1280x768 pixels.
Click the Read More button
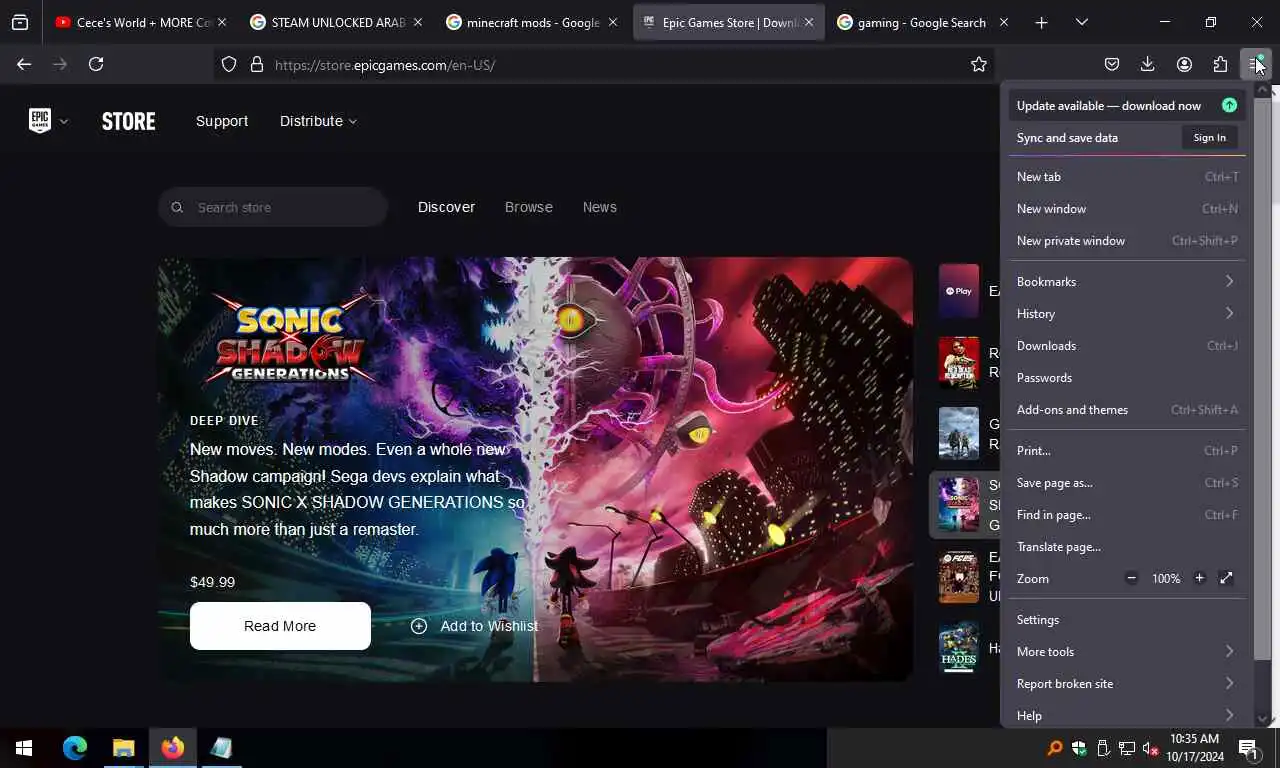(x=280, y=626)
